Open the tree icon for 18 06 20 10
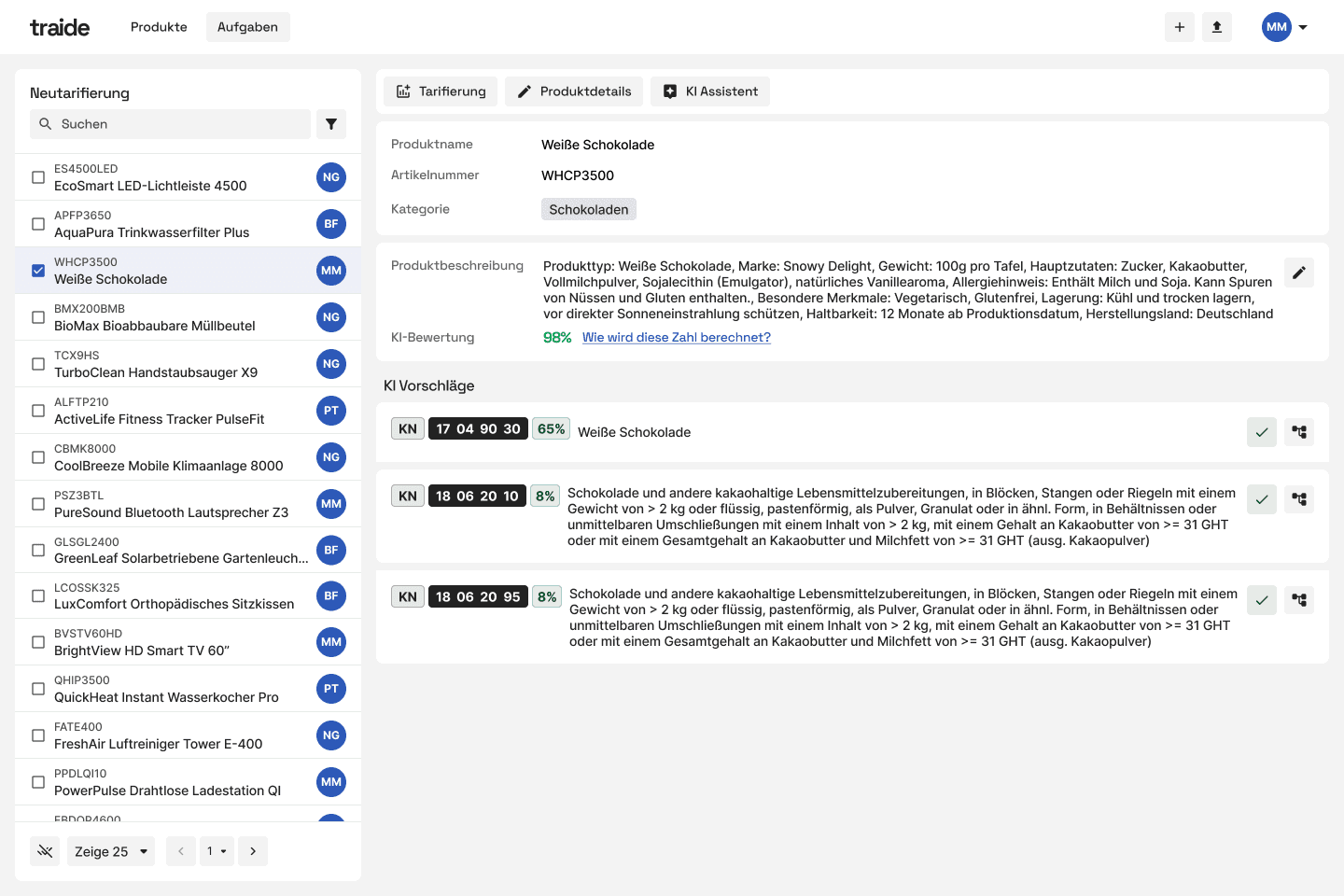This screenshot has width=1344, height=896. (1299, 499)
